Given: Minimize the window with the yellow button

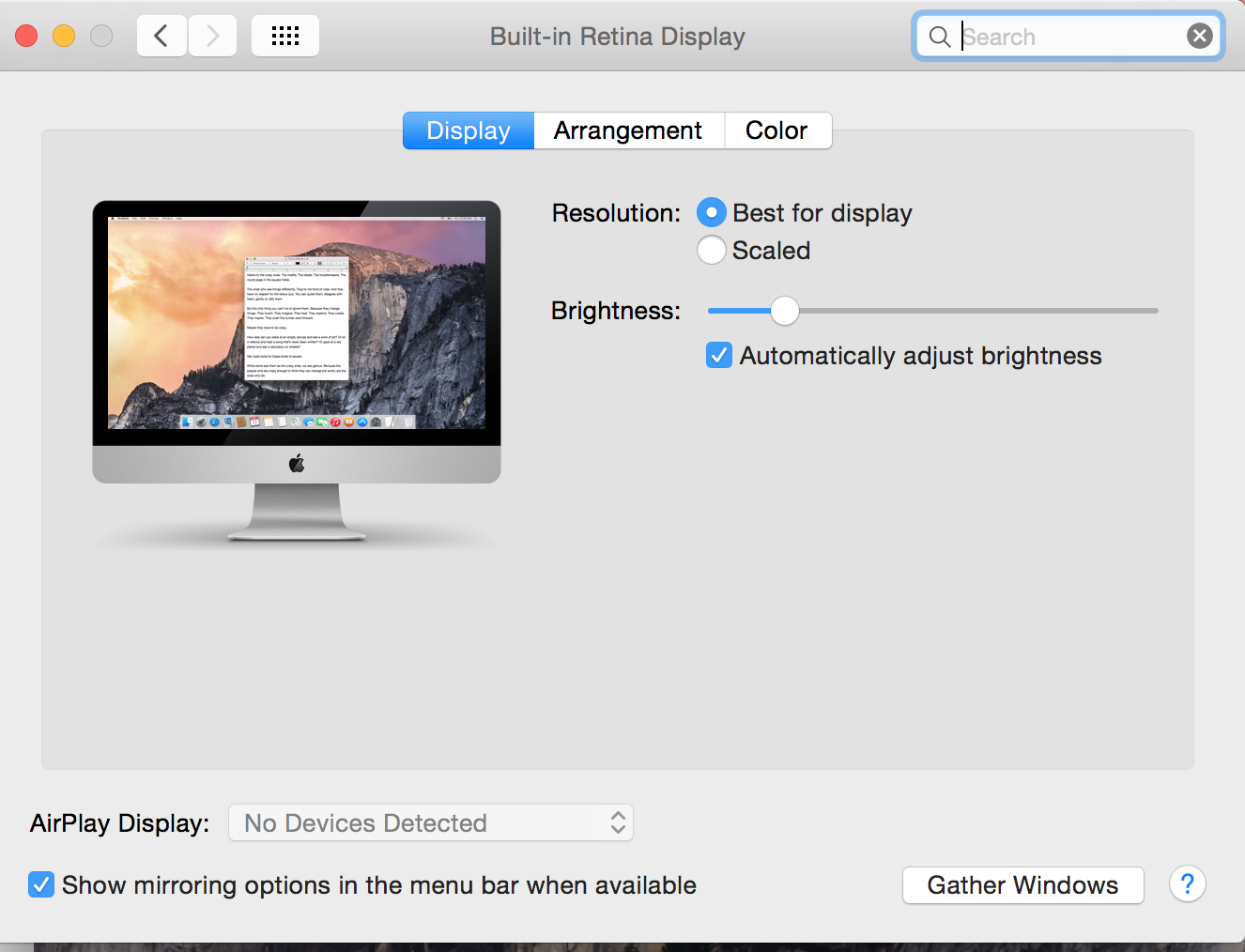Looking at the screenshot, I should pyautogui.click(x=64, y=37).
